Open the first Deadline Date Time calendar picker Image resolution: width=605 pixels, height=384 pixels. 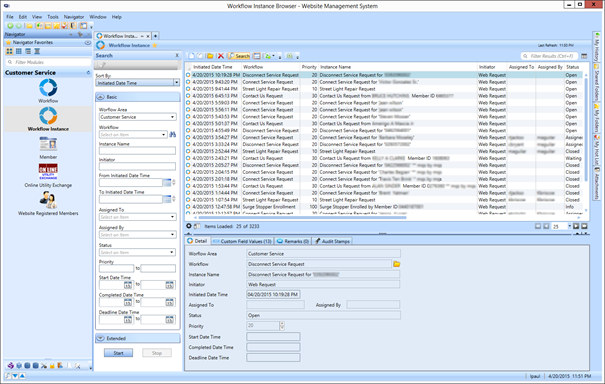point(128,320)
